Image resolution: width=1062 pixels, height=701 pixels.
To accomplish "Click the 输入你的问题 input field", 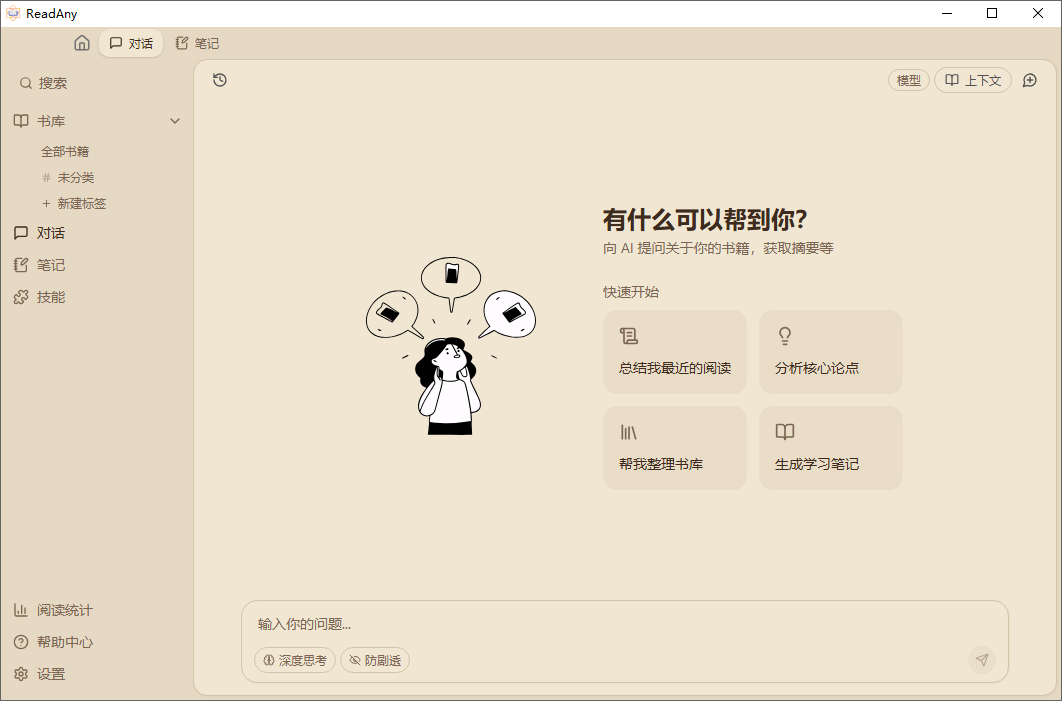I will [500, 623].
